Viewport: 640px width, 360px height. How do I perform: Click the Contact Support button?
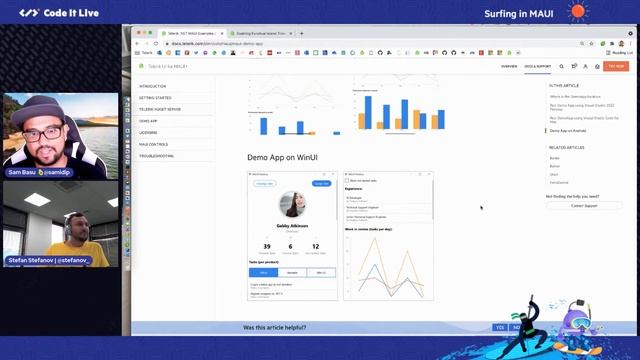click(x=584, y=206)
